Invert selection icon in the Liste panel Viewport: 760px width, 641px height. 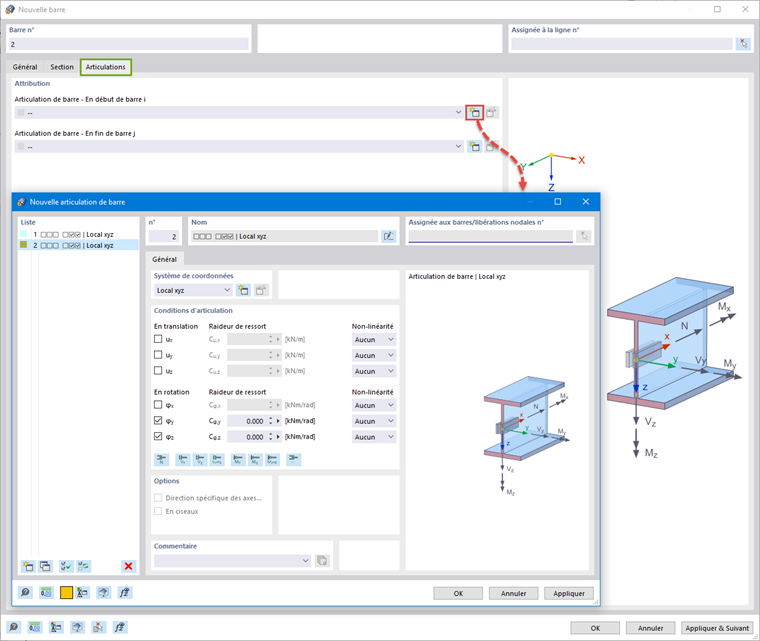pos(83,566)
